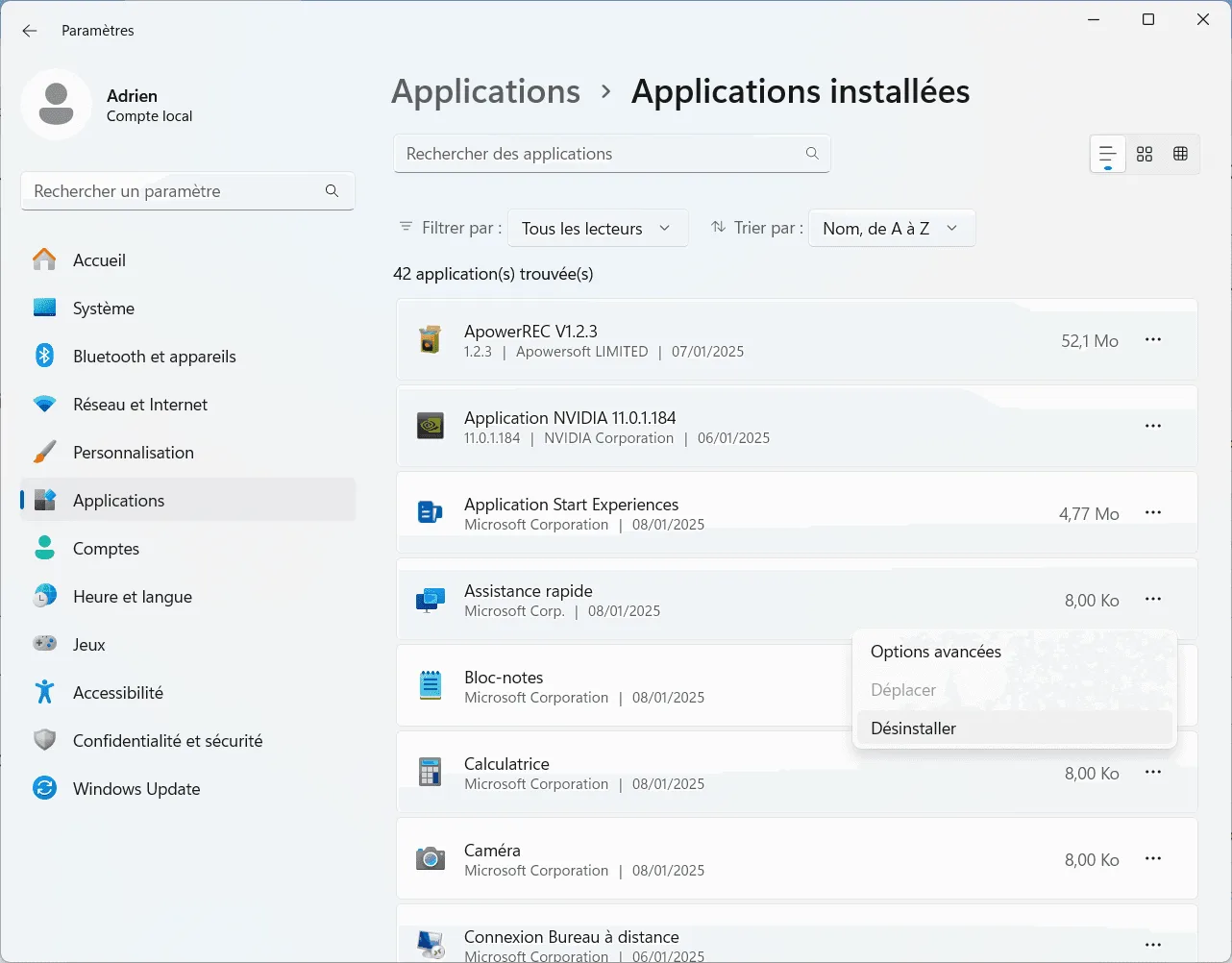
Task: Click the Bloc-notes notepad icon
Action: 430,685
